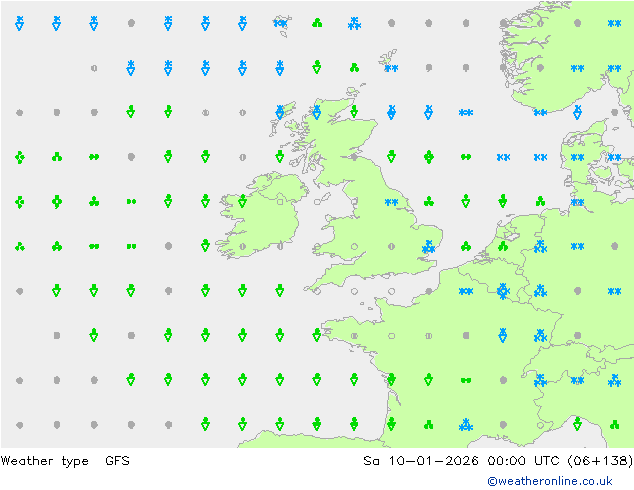Click the blue double-snowflake symbol over northeast England

tap(391, 202)
